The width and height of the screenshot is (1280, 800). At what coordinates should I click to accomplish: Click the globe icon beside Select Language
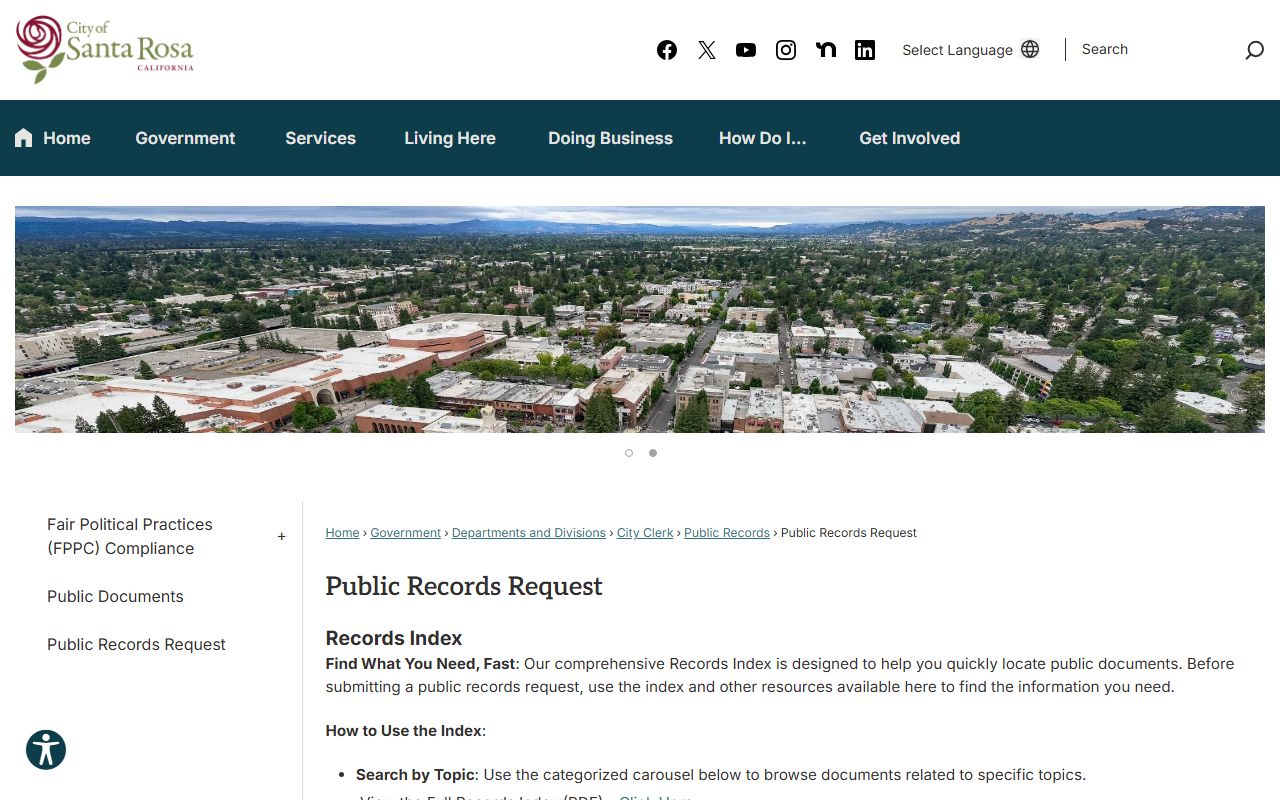pyautogui.click(x=1030, y=49)
